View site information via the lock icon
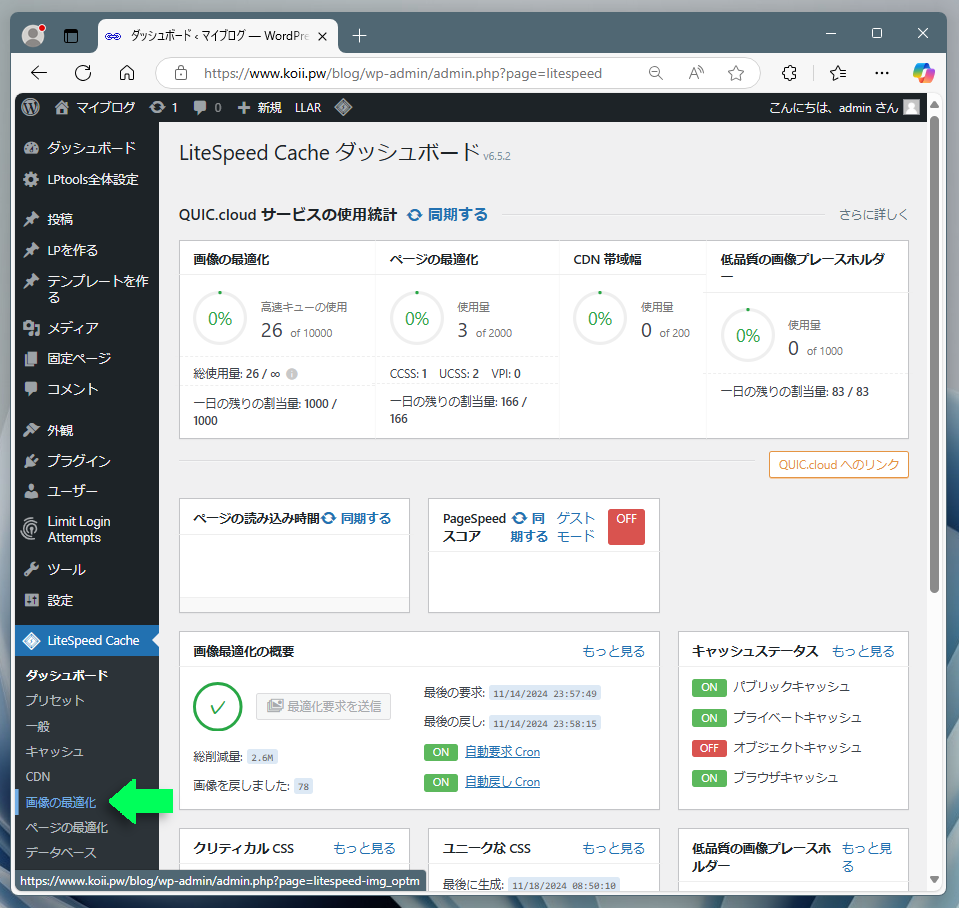The width and height of the screenshot is (959, 908). click(x=181, y=73)
